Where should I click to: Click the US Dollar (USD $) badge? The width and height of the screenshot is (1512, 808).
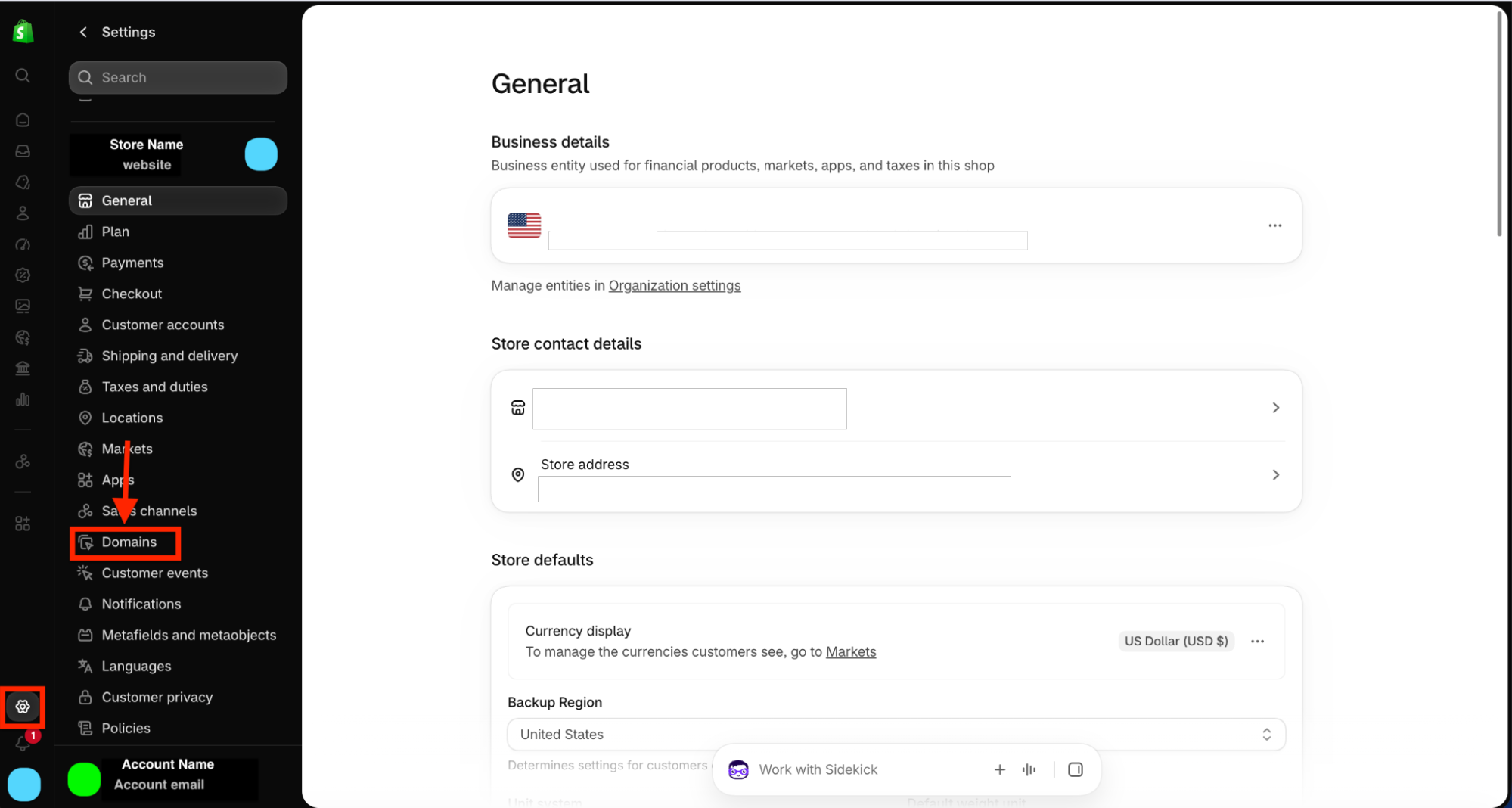click(x=1175, y=641)
